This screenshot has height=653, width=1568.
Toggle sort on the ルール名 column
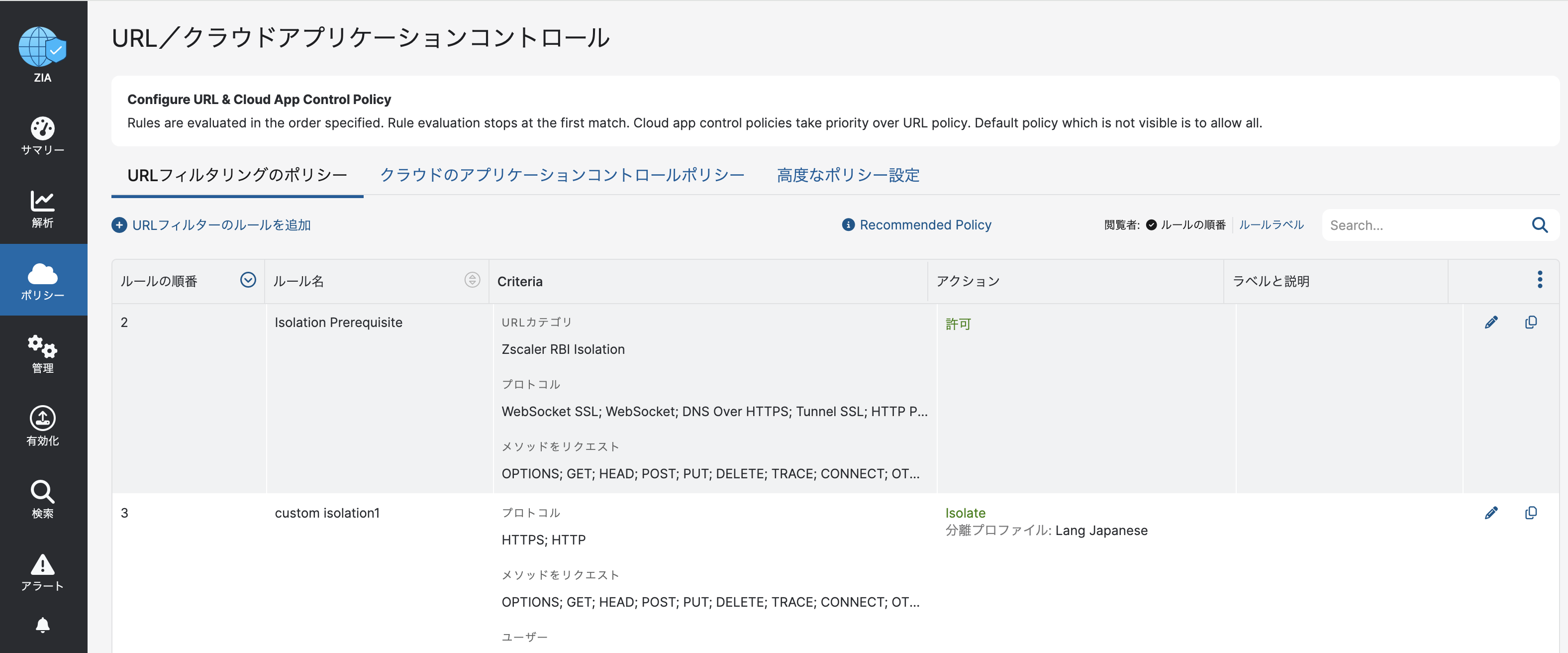[472, 280]
